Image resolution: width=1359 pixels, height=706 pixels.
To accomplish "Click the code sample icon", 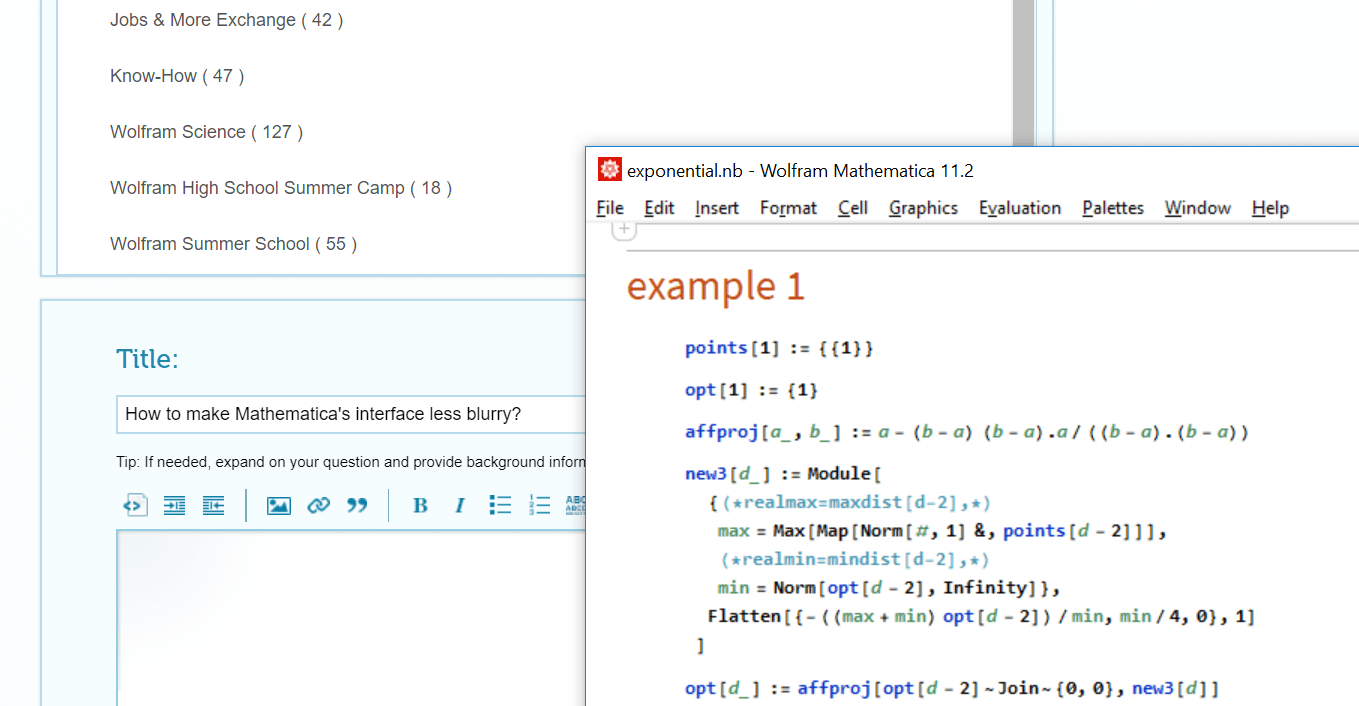I will pos(135,505).
